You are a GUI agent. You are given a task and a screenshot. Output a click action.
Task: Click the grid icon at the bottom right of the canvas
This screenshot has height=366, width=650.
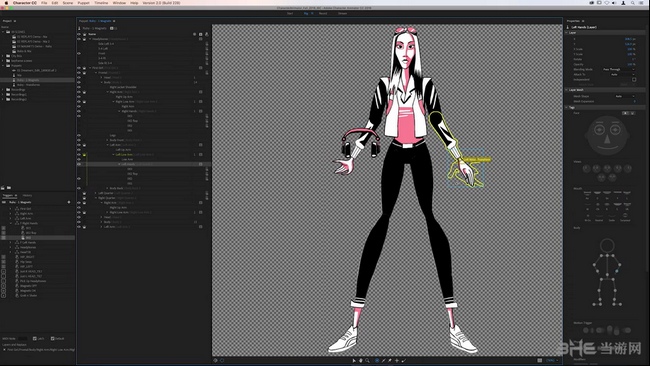[x=539, y=361]
